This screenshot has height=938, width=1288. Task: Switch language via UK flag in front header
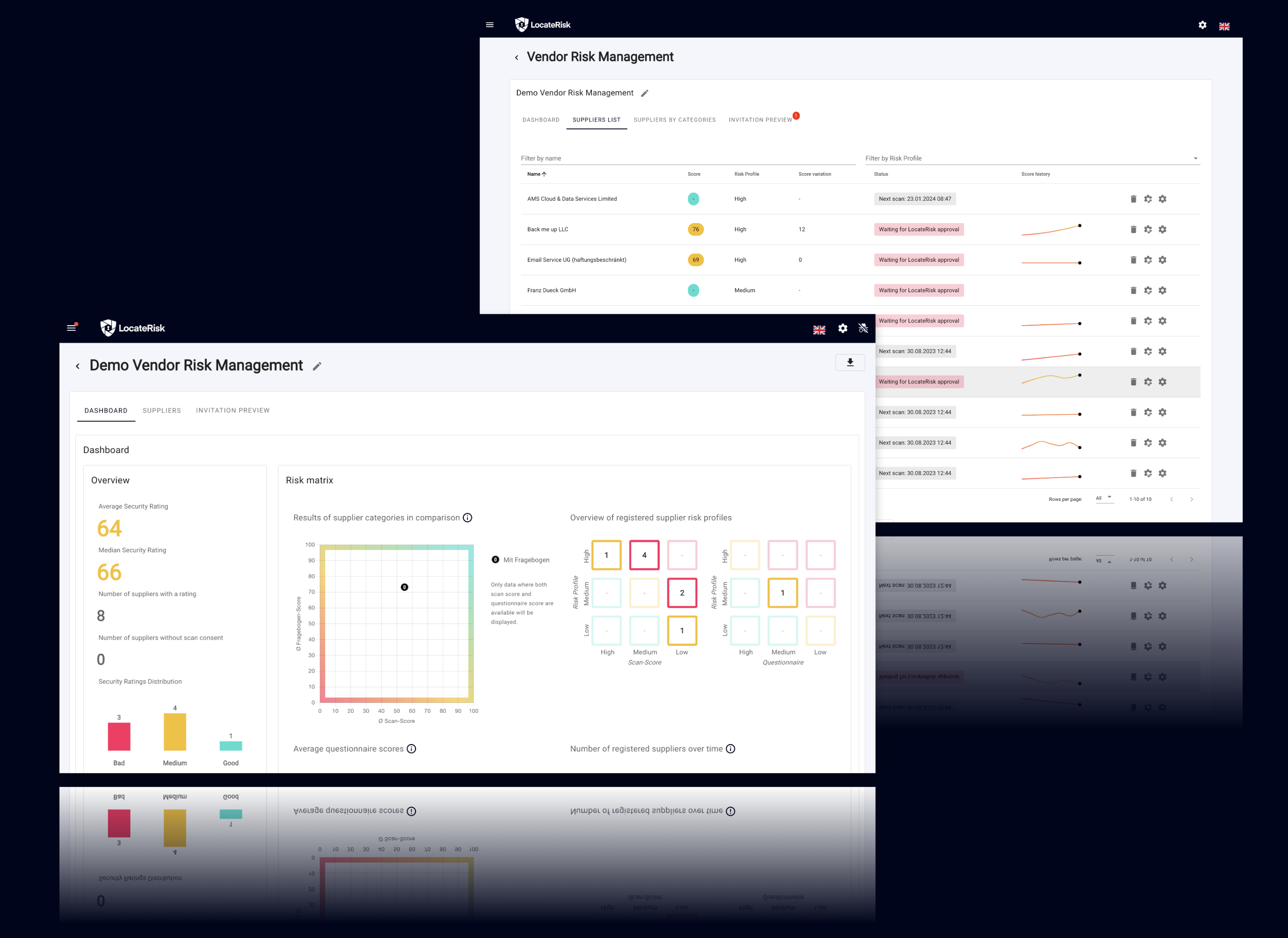coord(819,330)
